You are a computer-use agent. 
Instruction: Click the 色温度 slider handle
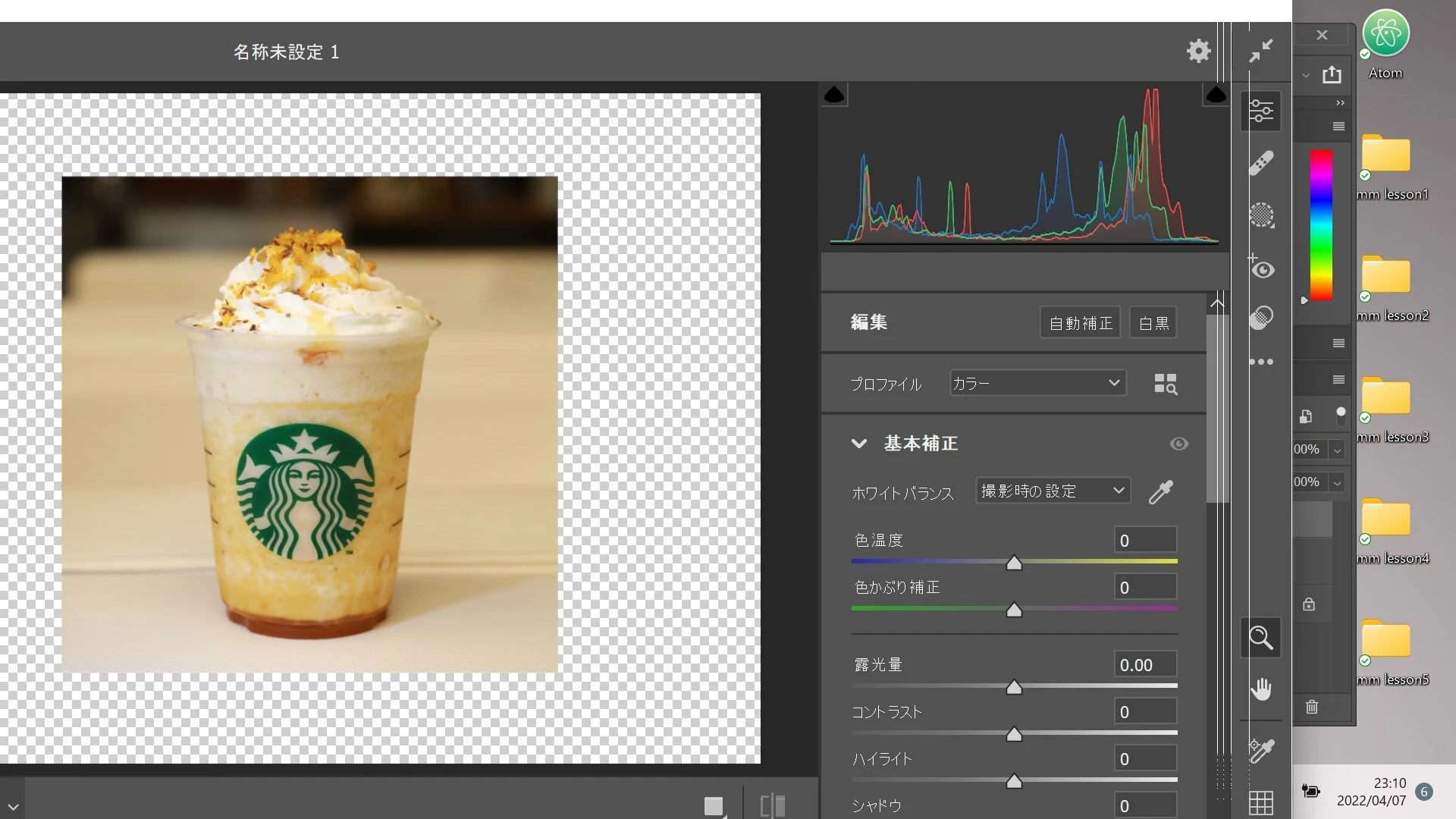[x=1014, y=563]
